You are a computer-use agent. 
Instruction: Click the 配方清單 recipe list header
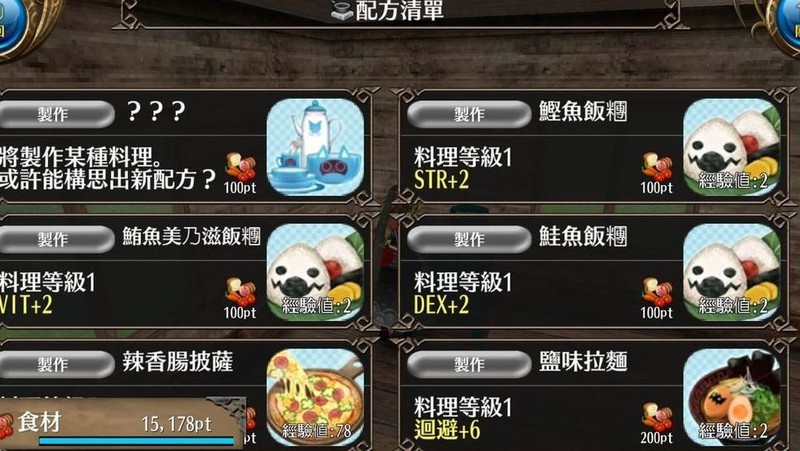[x=388, y=11]
